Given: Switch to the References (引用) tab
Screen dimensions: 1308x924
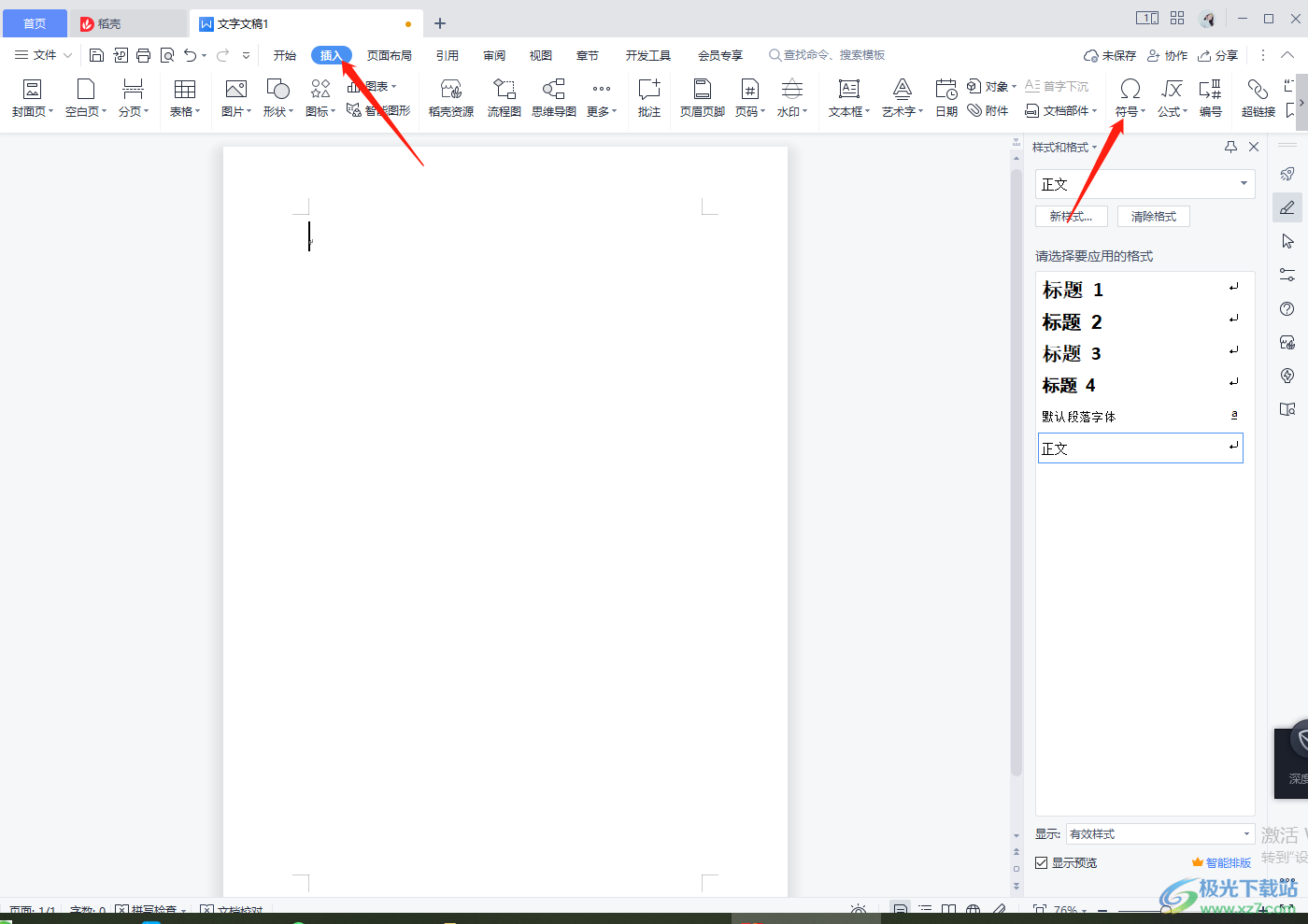Looking at the screenshot, I should point(448,55).
